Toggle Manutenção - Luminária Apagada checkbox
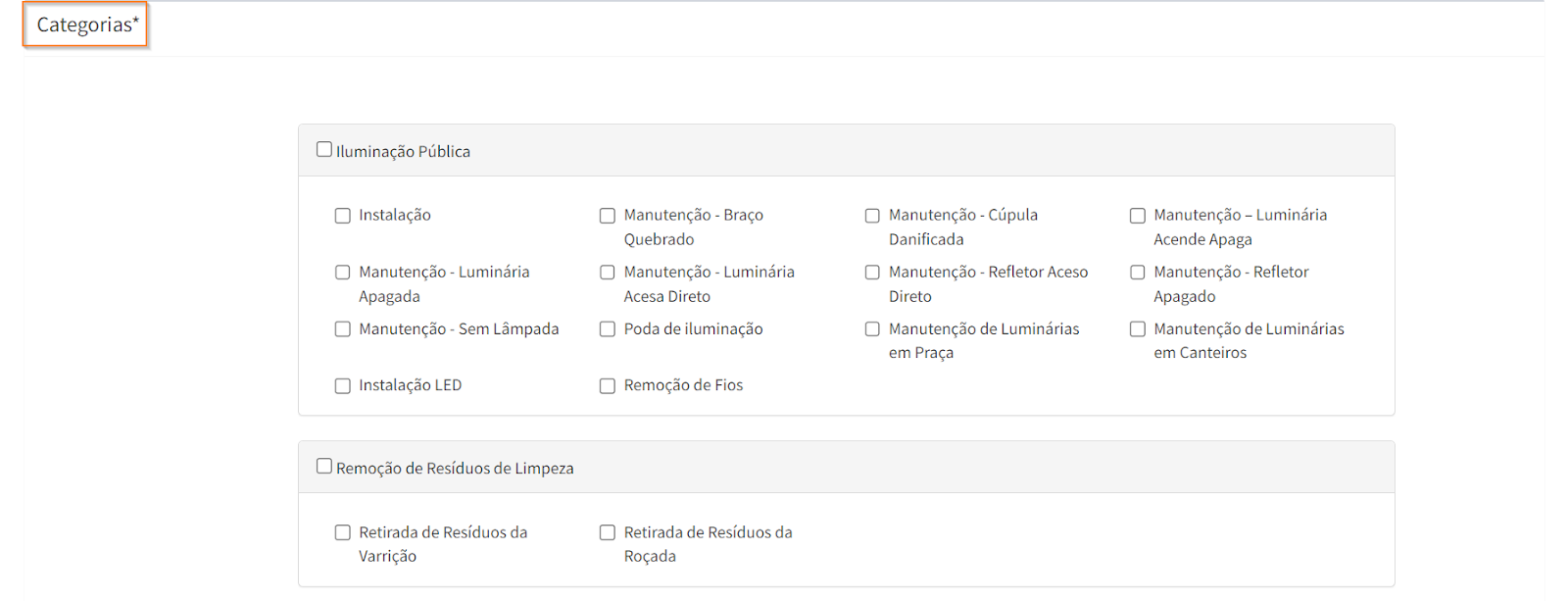 pos(343,273)
